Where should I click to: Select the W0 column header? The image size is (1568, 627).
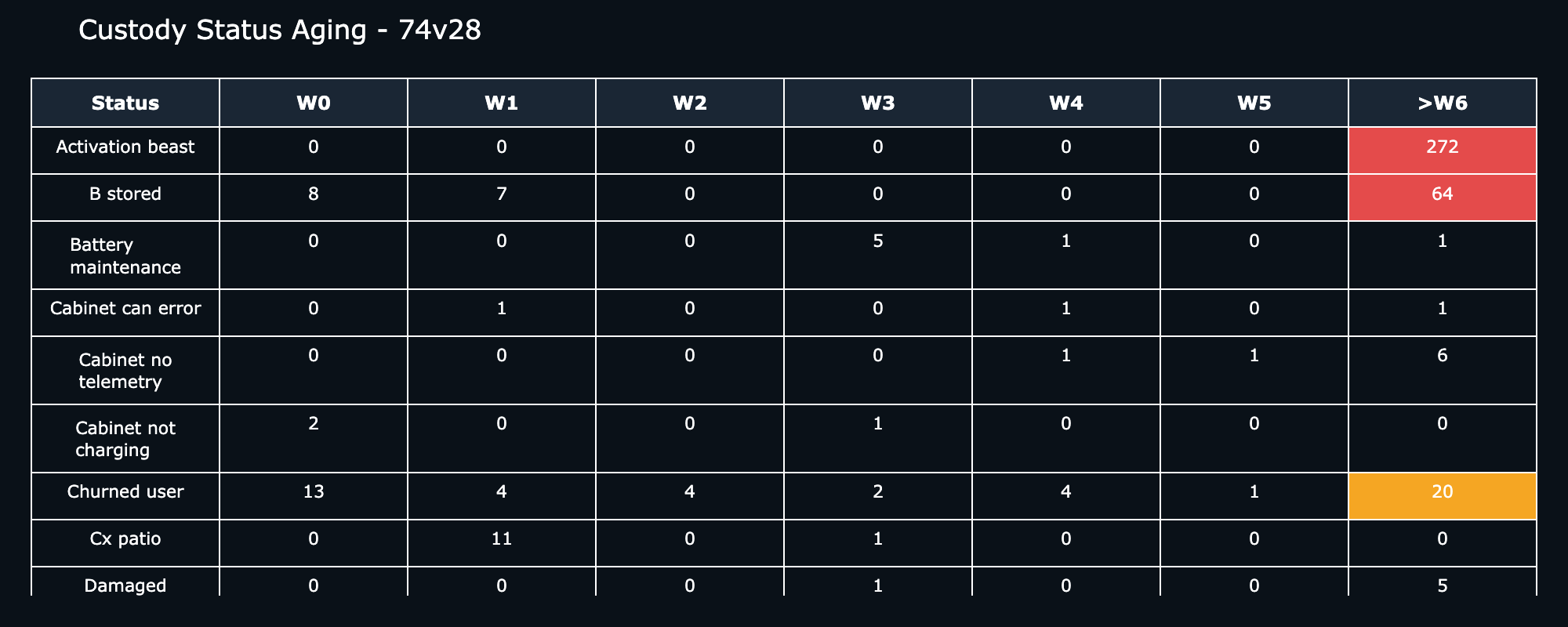point(314,103)
